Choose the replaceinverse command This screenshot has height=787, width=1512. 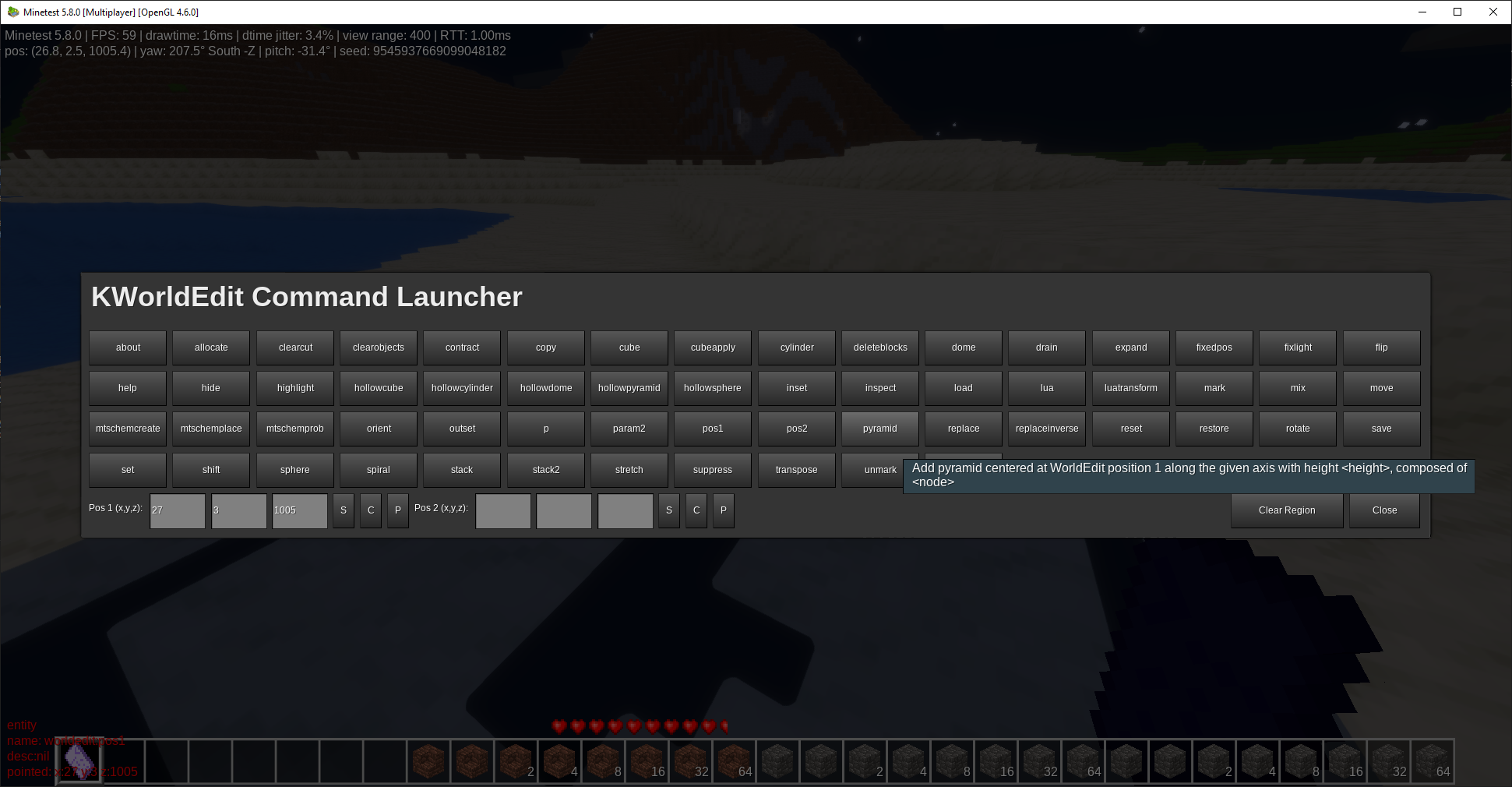pos(1046,429)
